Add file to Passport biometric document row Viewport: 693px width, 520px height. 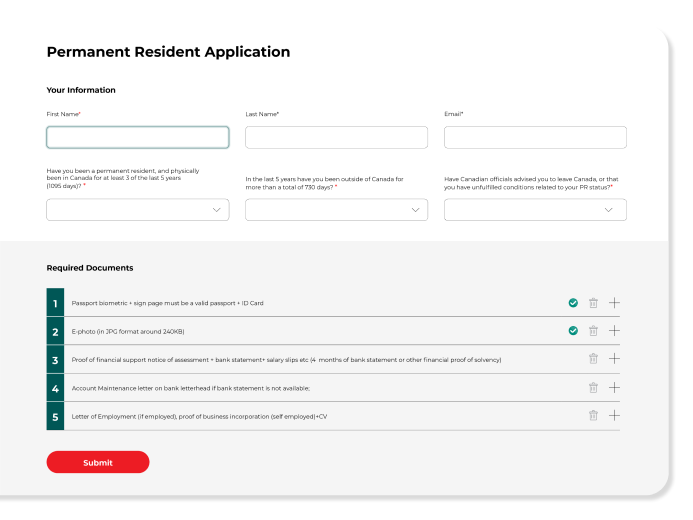[x=614, y=303]
